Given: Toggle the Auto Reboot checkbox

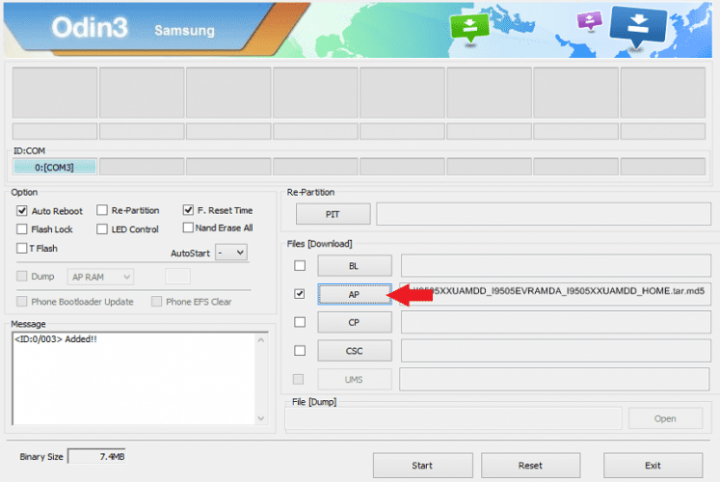Looking at the screenshot, I should point(22,211).
